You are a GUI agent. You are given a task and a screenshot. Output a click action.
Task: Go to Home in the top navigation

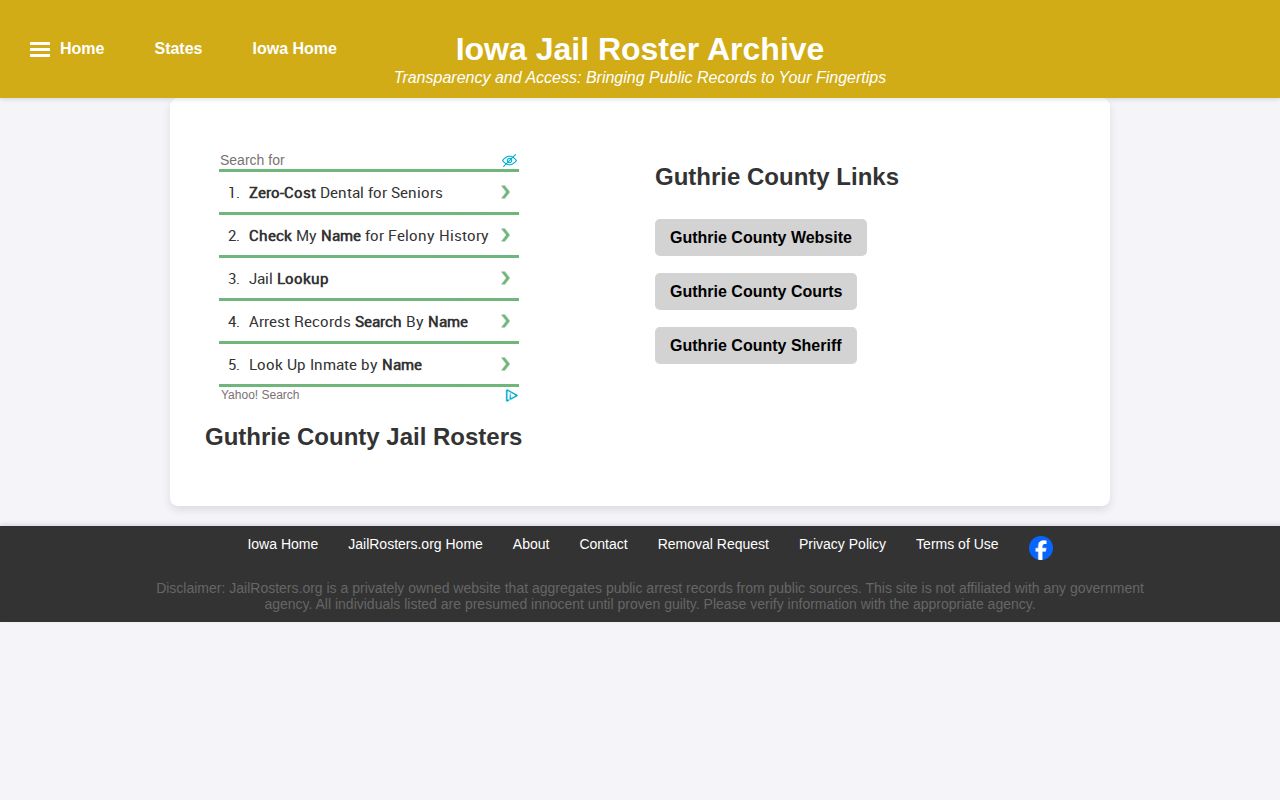[x=82, y=49]
